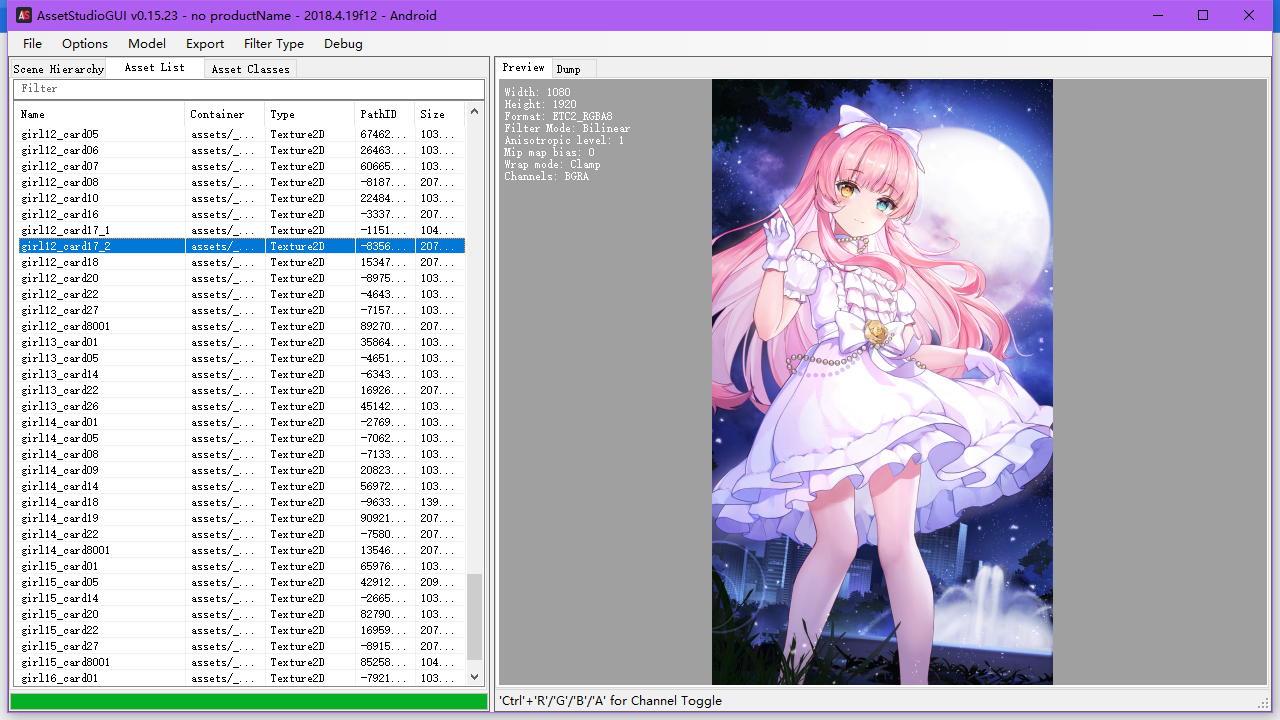Select the girl15_card8001 asset row

[240, 662]
